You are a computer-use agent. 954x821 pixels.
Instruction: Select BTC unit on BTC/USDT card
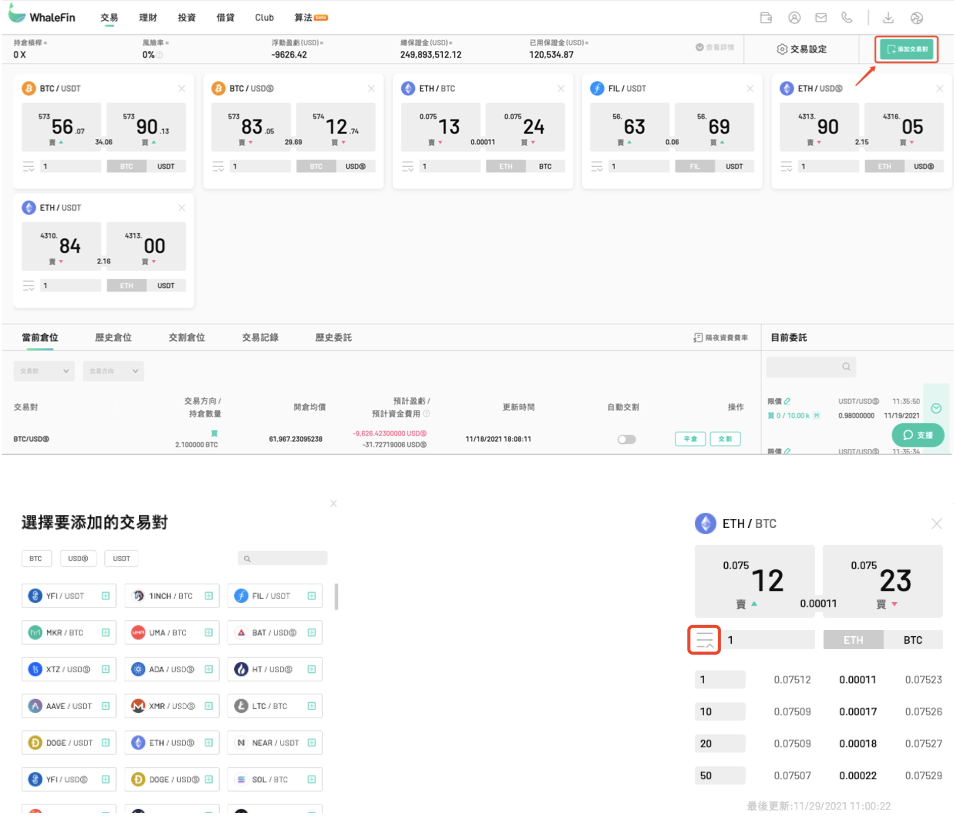(127, 166)
